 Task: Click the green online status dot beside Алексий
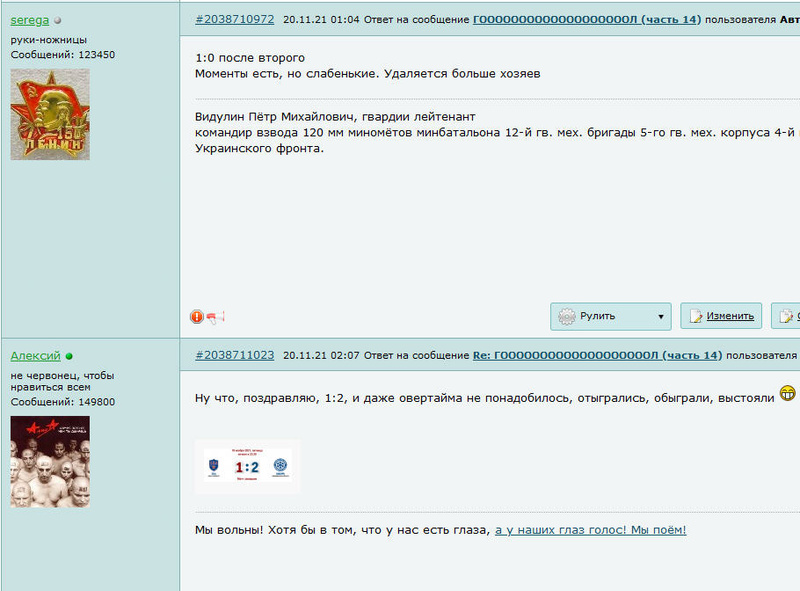pos(69,356)
